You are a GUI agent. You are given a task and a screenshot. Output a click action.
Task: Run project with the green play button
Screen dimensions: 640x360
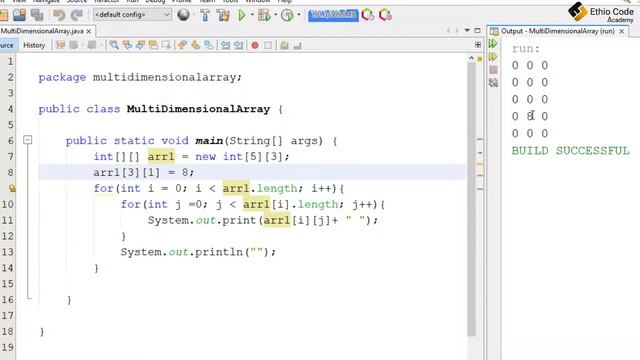(x=242, y=16)
